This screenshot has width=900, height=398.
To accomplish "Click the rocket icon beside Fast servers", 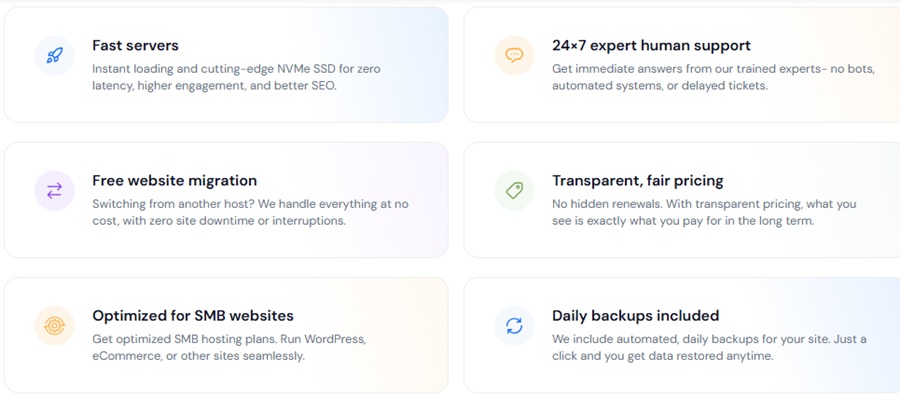I will point(55,56).
